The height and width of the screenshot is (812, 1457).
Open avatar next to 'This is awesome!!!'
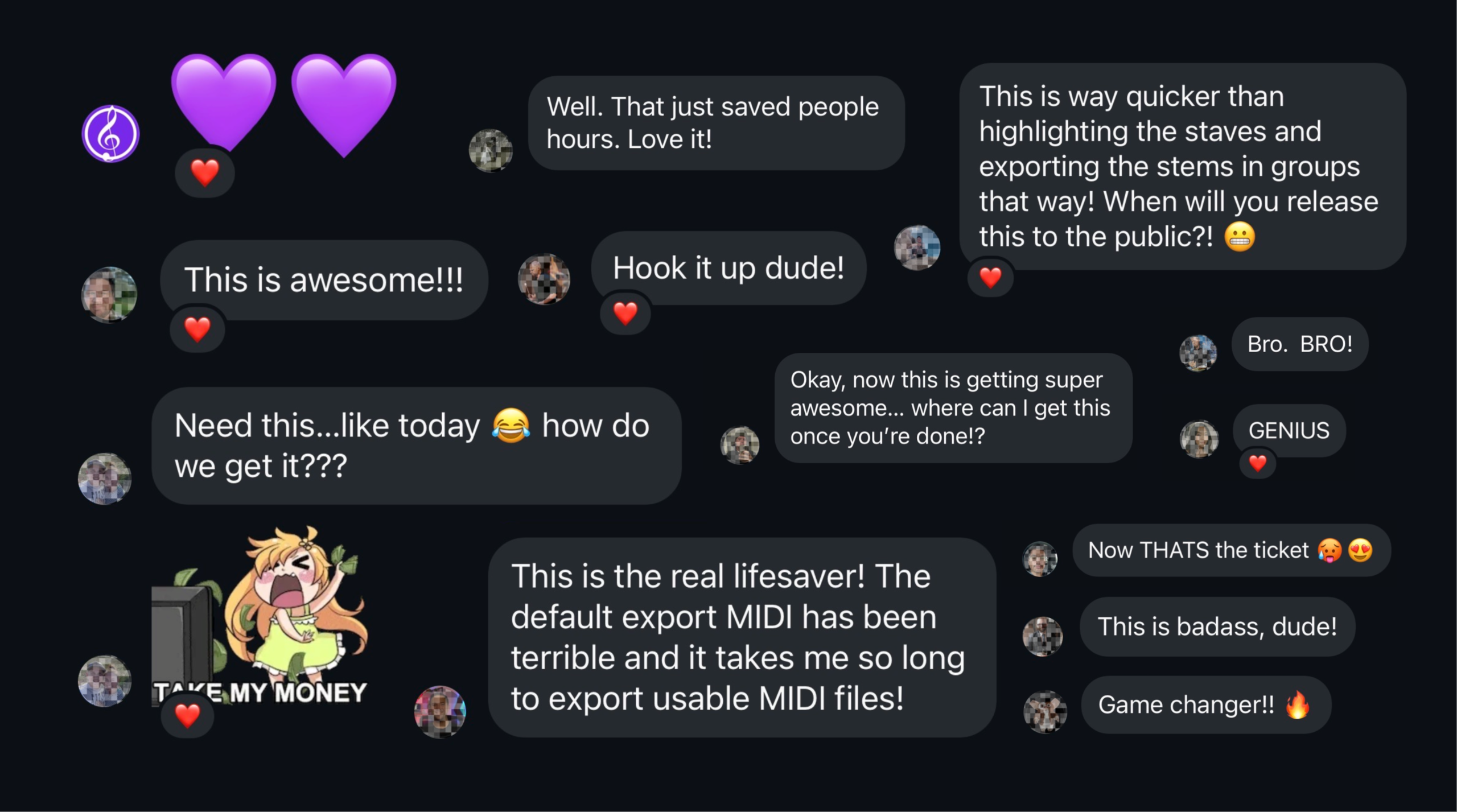click(x=109, y=295)
